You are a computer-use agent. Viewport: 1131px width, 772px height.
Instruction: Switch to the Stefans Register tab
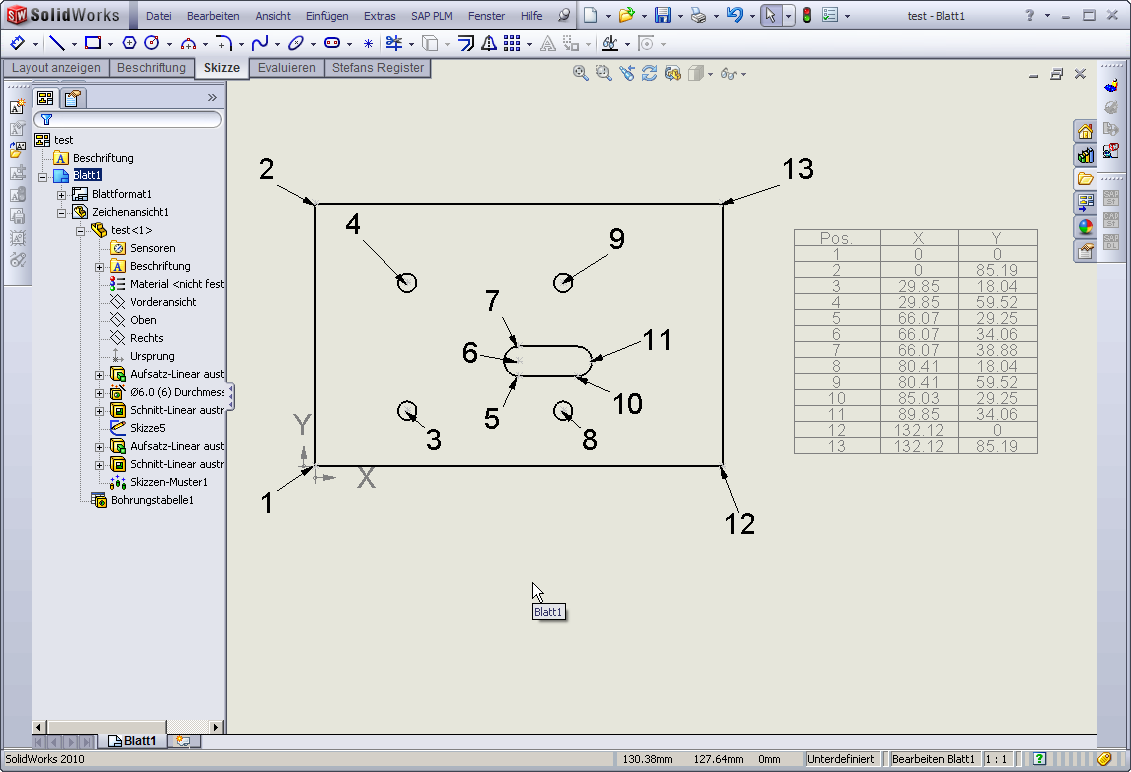[x=378, y=68]
